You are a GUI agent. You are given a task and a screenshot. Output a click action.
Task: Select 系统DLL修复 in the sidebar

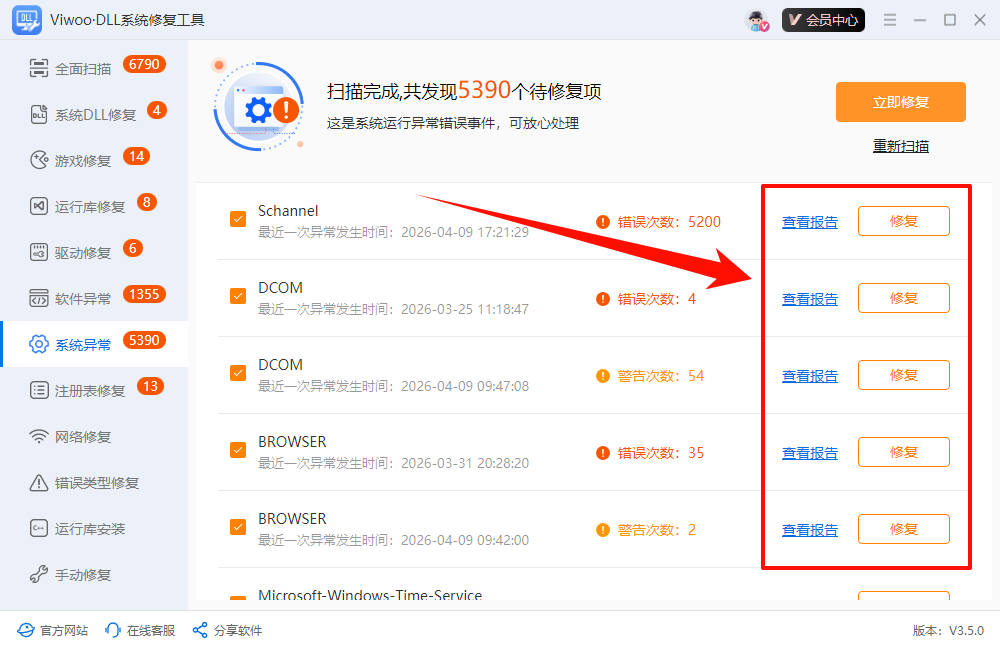point(95,115)
